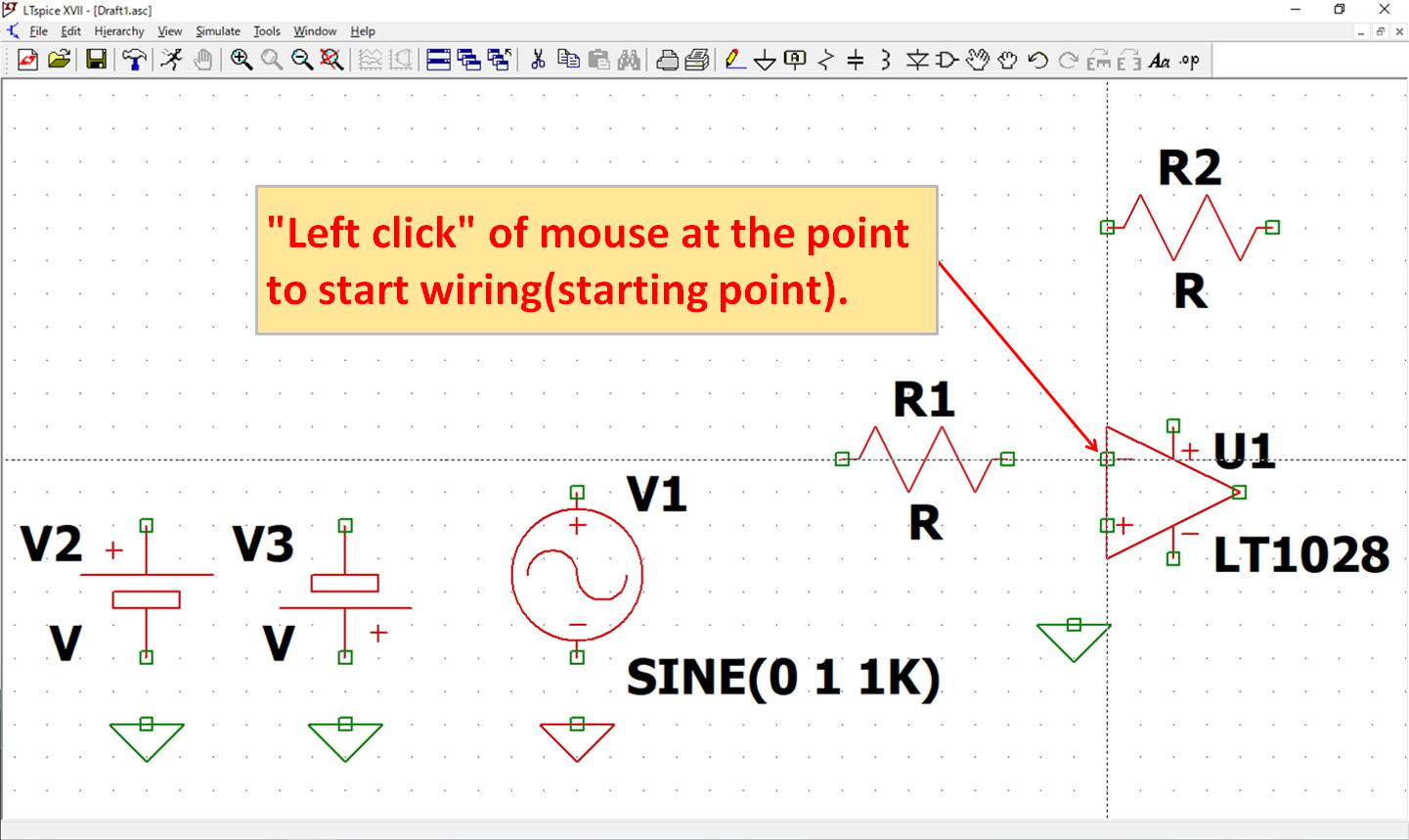The image size is (1409, 840).
Task: Open the Simulate menu
Action: [217, 30]
